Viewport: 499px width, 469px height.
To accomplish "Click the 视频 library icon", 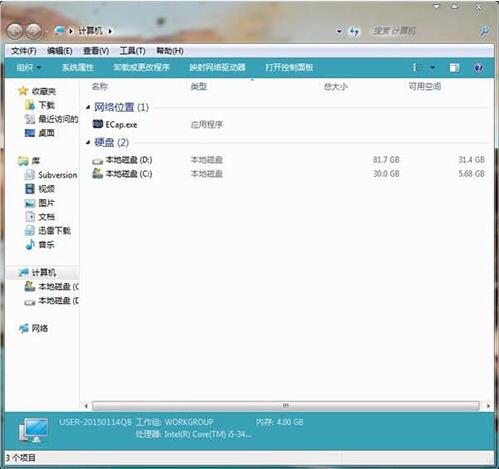I will coord(30,189).
